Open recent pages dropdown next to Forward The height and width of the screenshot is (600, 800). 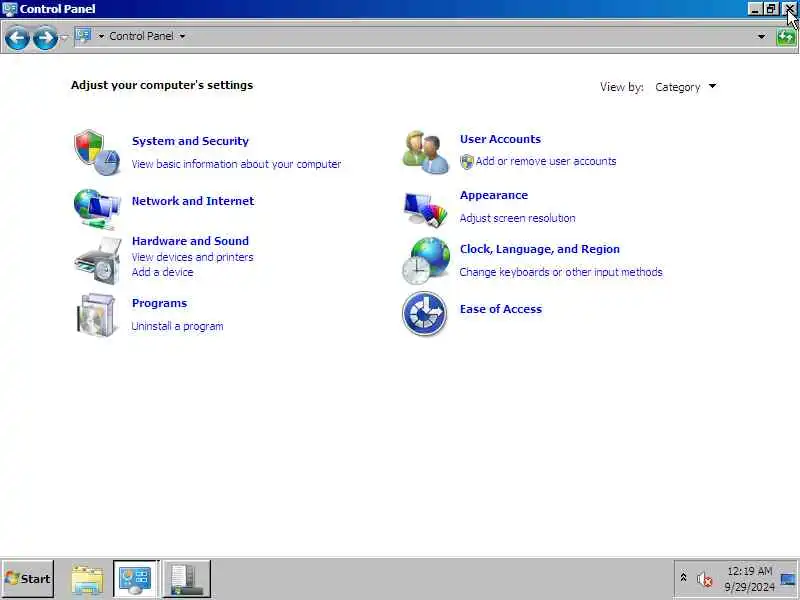pyautogui.click(x=64, y=37)
